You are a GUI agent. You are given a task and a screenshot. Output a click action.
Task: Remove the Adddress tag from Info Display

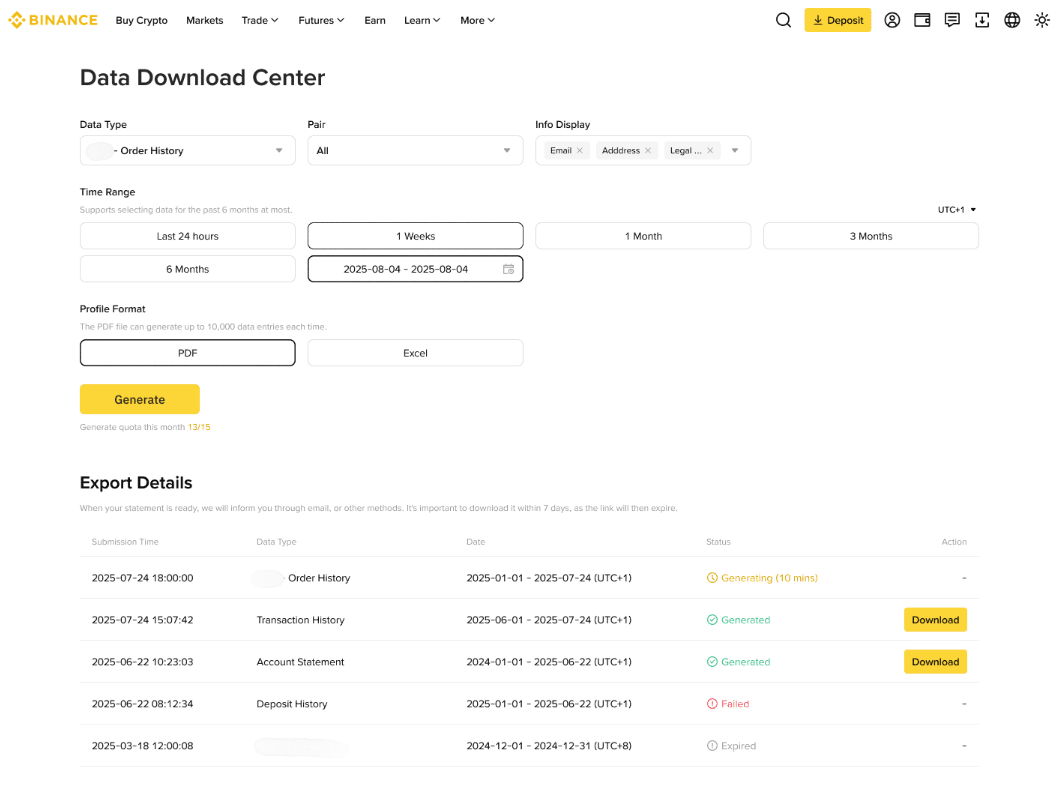648,151
